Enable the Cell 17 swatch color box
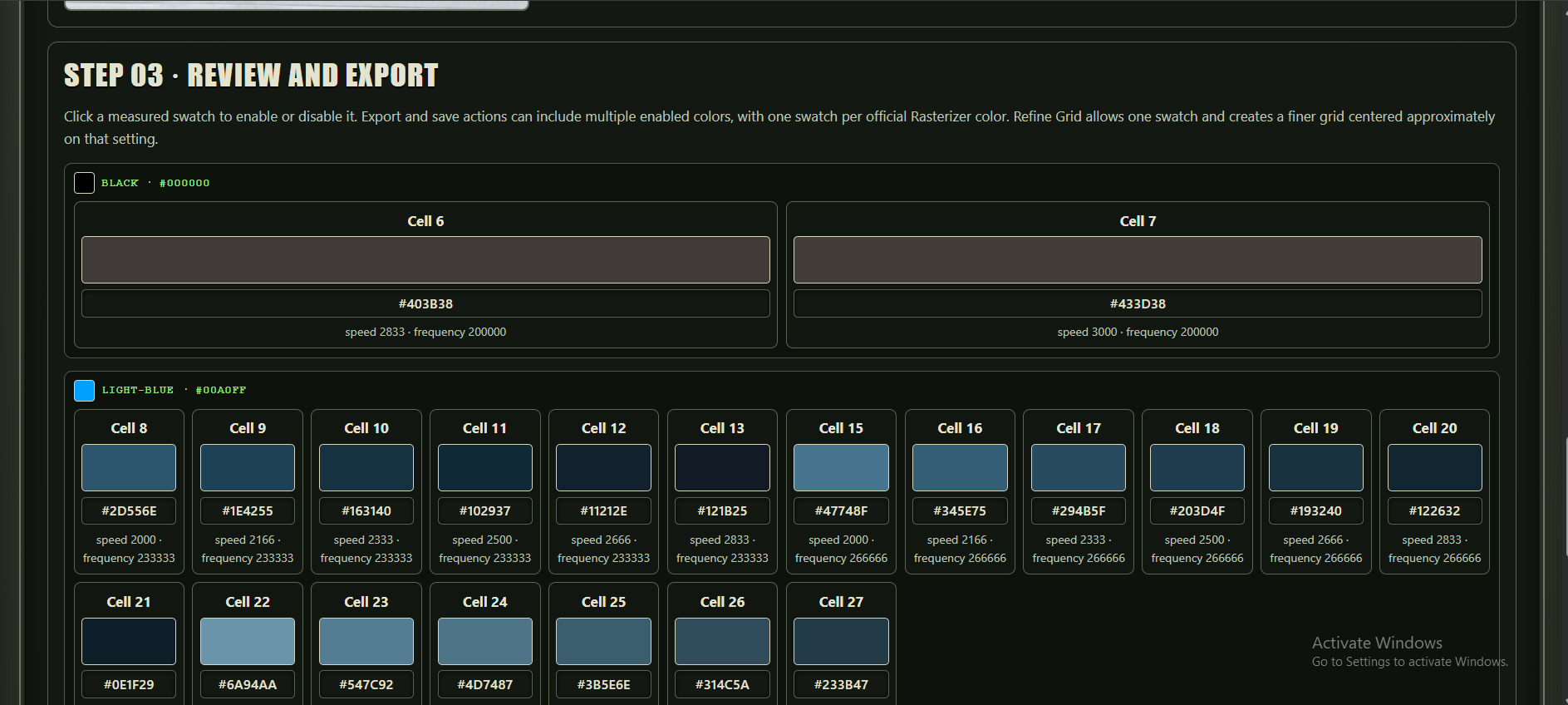 (1079, 467)
